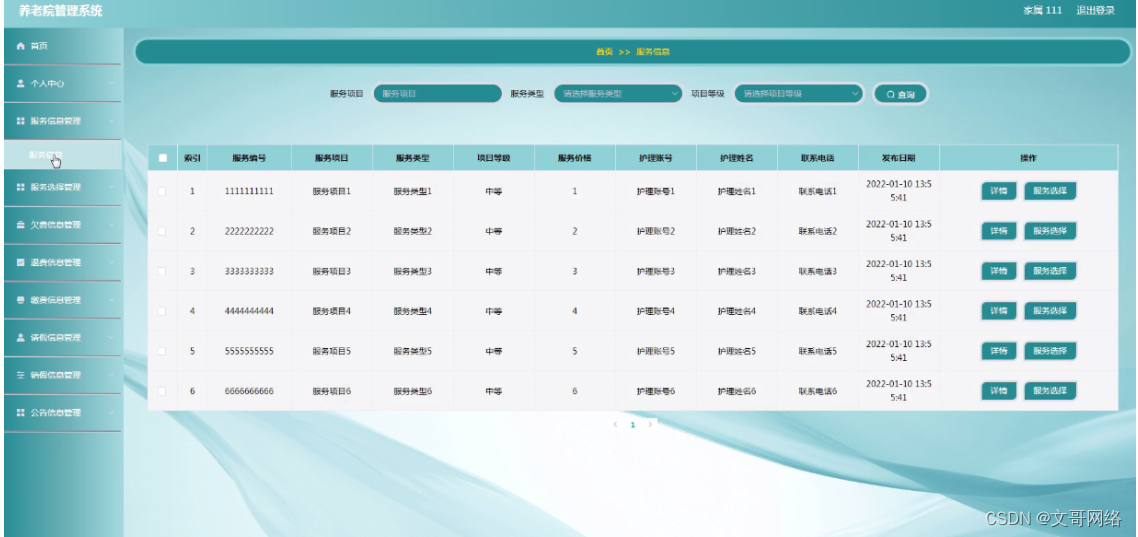
Task: Click the 家属 111 user label
Action: (1043, 11)
